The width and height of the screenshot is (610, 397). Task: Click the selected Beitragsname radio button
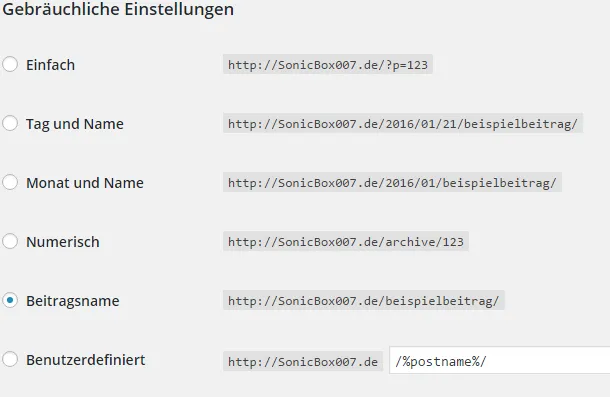pyautogui.click(x=10, y=300)
